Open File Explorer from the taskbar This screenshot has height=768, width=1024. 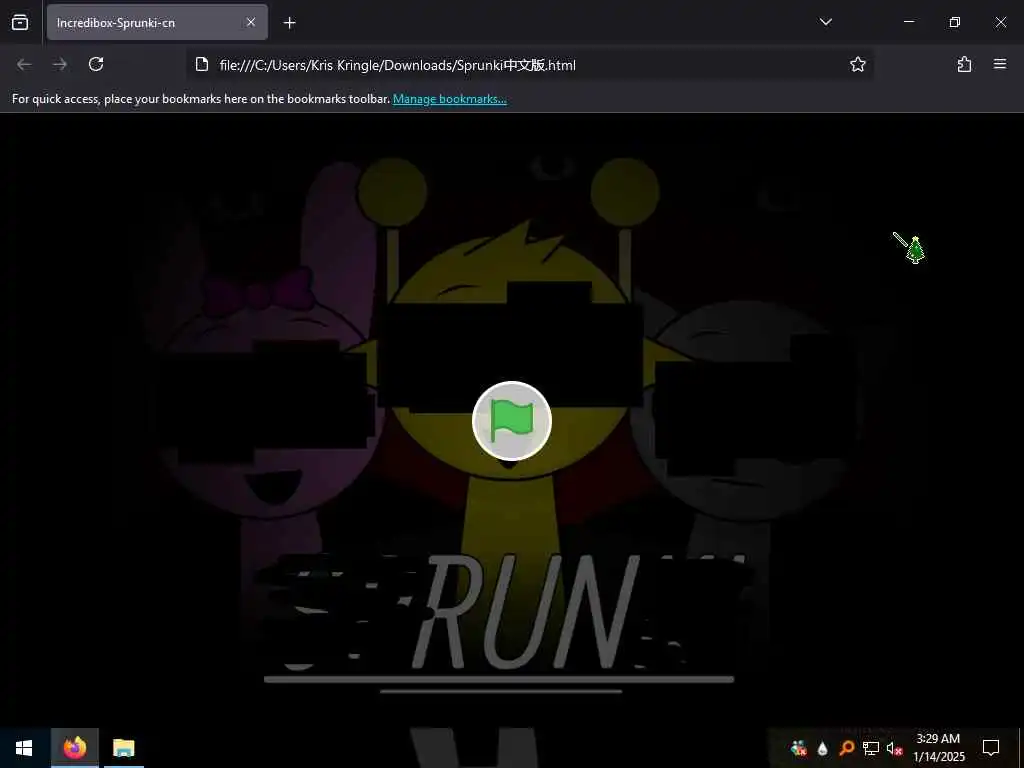pyautogui.click(x=123, y=748)
